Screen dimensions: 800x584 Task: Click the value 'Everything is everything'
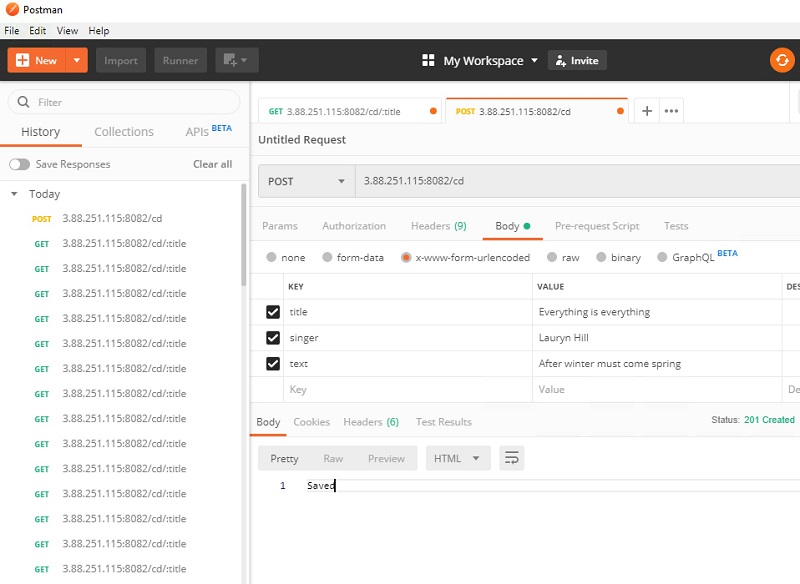(x=594, y=312)
